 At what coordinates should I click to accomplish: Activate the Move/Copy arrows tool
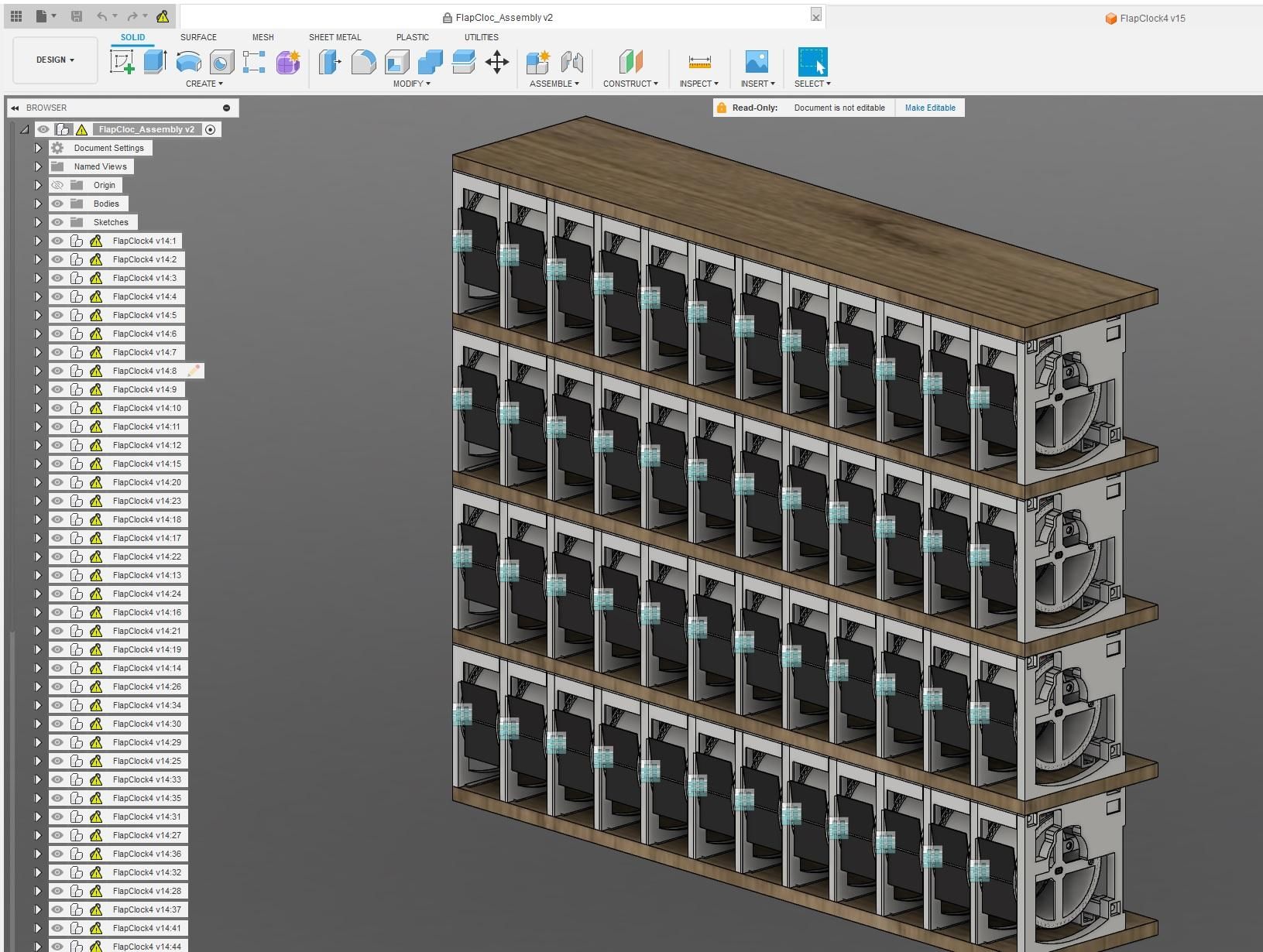[496, 62]
